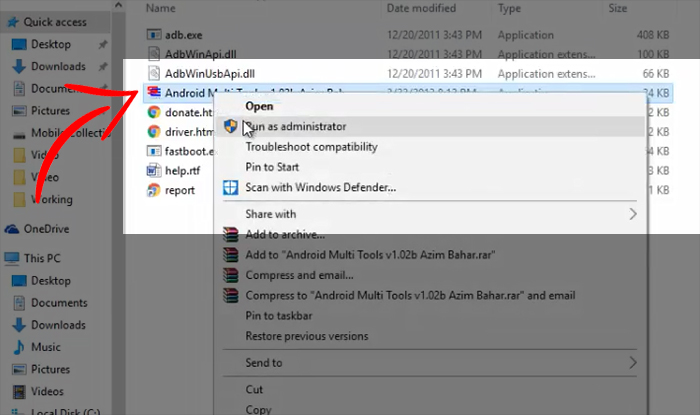The height and width of the screenshot is (415, 700).
Task: Open Pictures under Quick access
Action: [x=50, y=111]
